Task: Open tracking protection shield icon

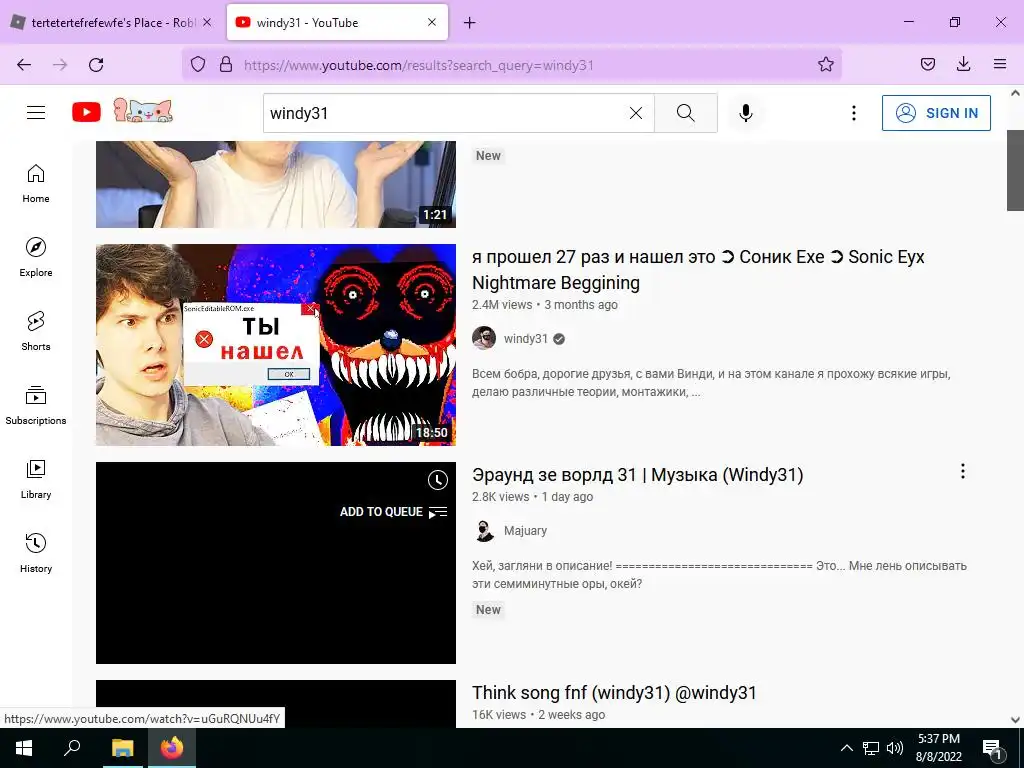Action: click(x=198, y=65)
